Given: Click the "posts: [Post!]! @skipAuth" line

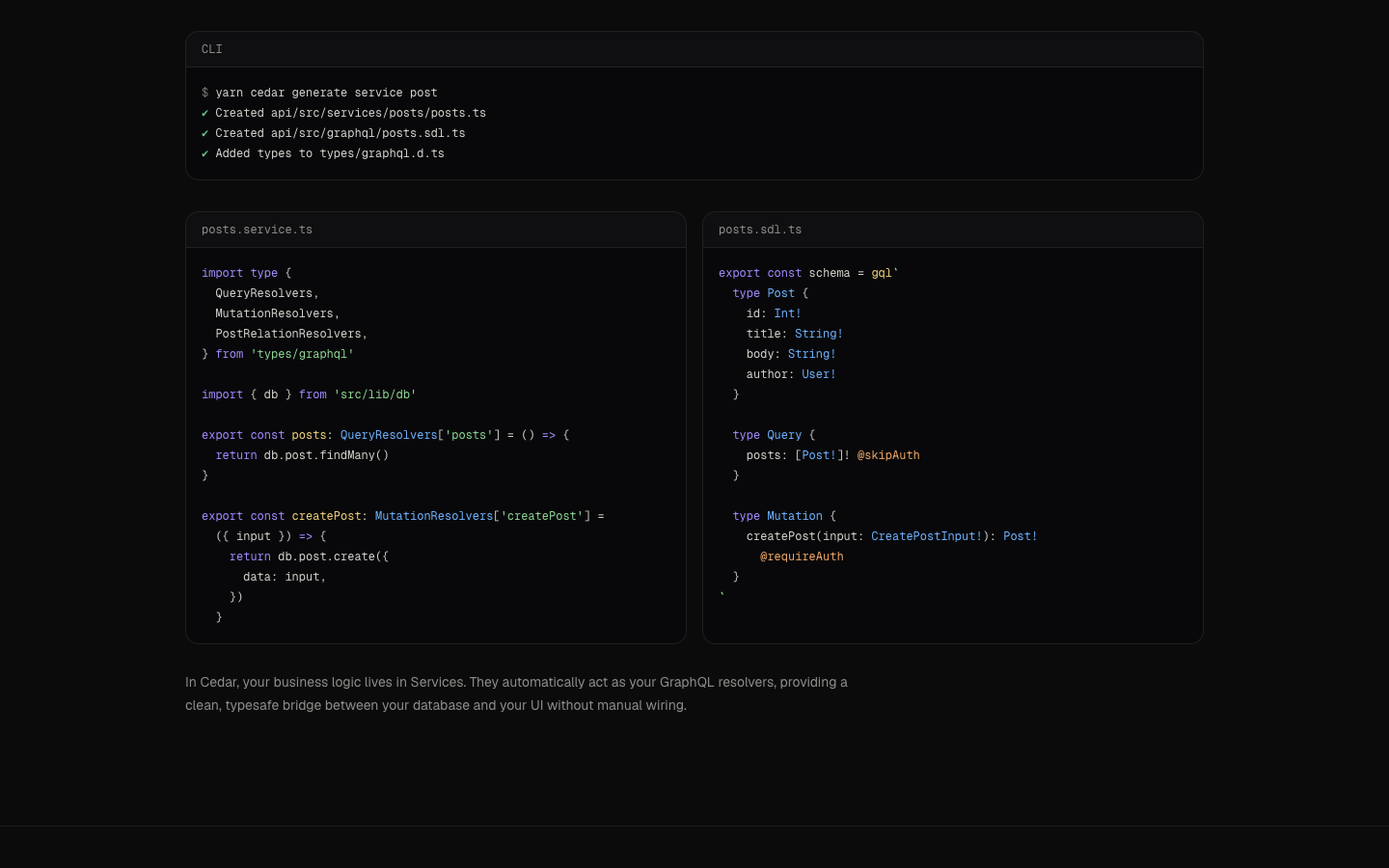Looking at the screenshot, I should (833, 455).
